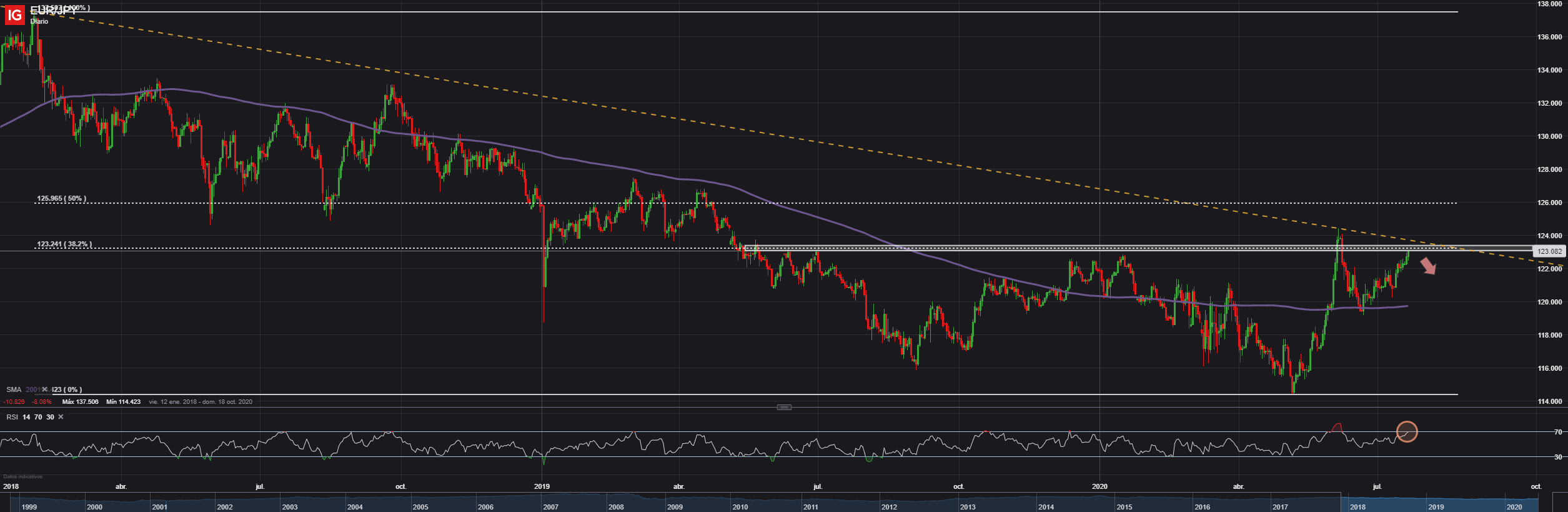The image size is (1568, 512).
Task: Click the RSI 30 level axis label
Action: coord(1558,457)
